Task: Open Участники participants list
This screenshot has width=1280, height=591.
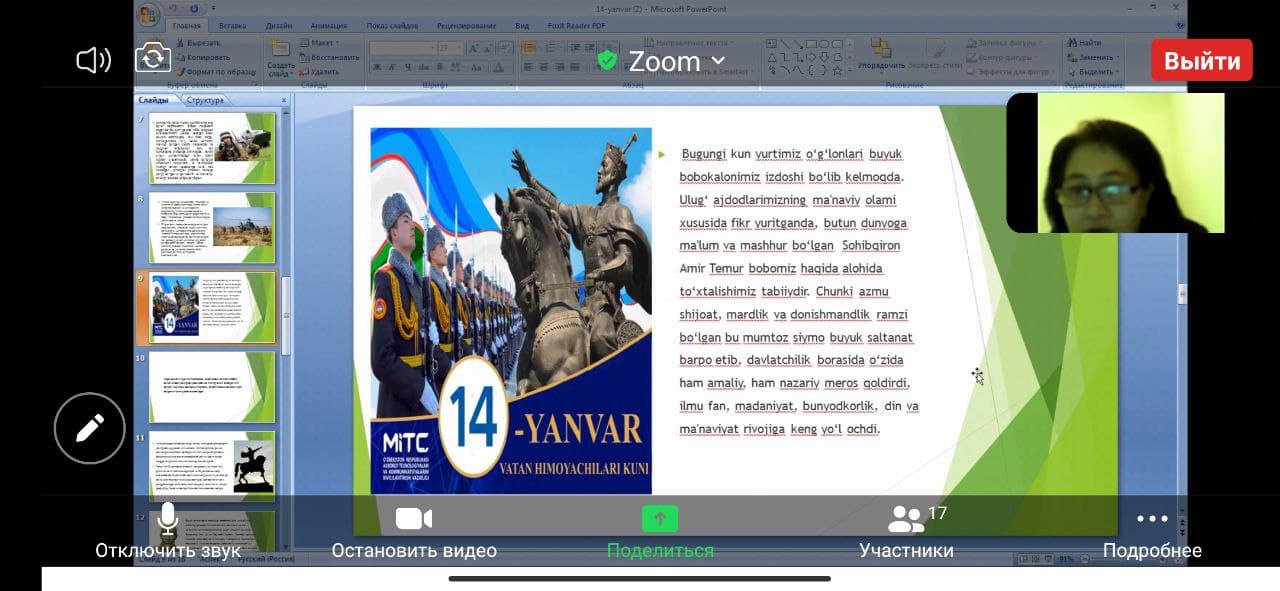Action: coord(906,530)
